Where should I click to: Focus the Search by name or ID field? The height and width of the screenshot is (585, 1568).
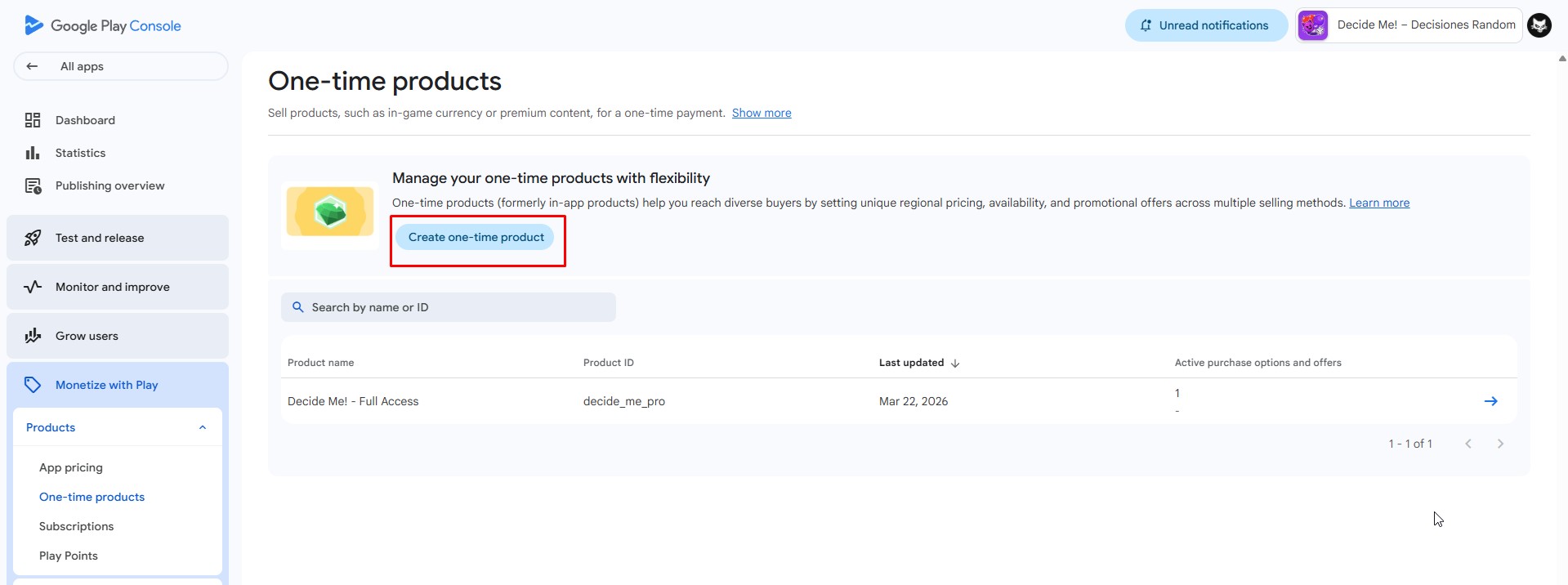[x=449, y=307]
